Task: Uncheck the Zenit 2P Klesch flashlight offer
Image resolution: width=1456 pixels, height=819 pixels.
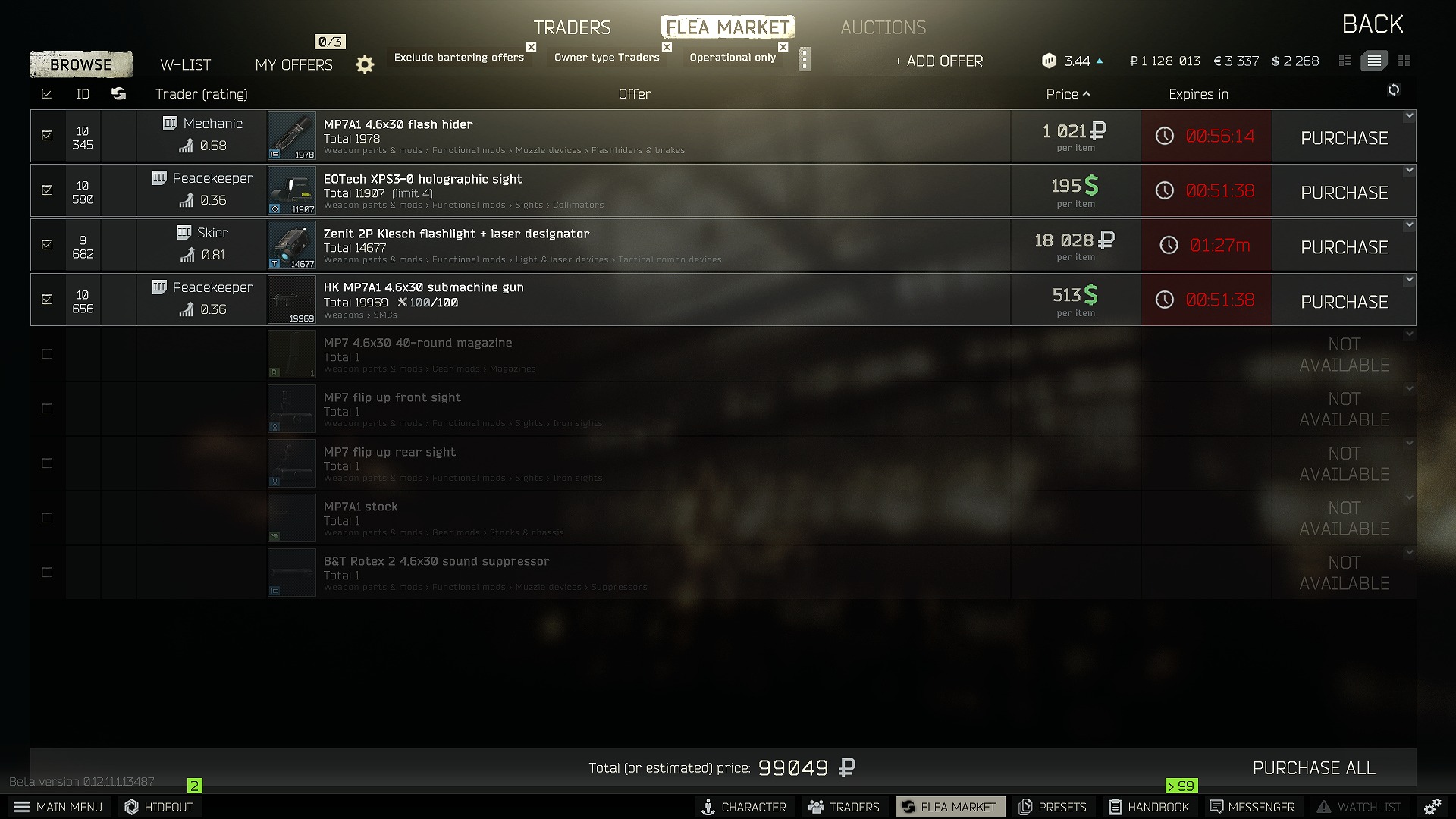Action: click(47, 245)
